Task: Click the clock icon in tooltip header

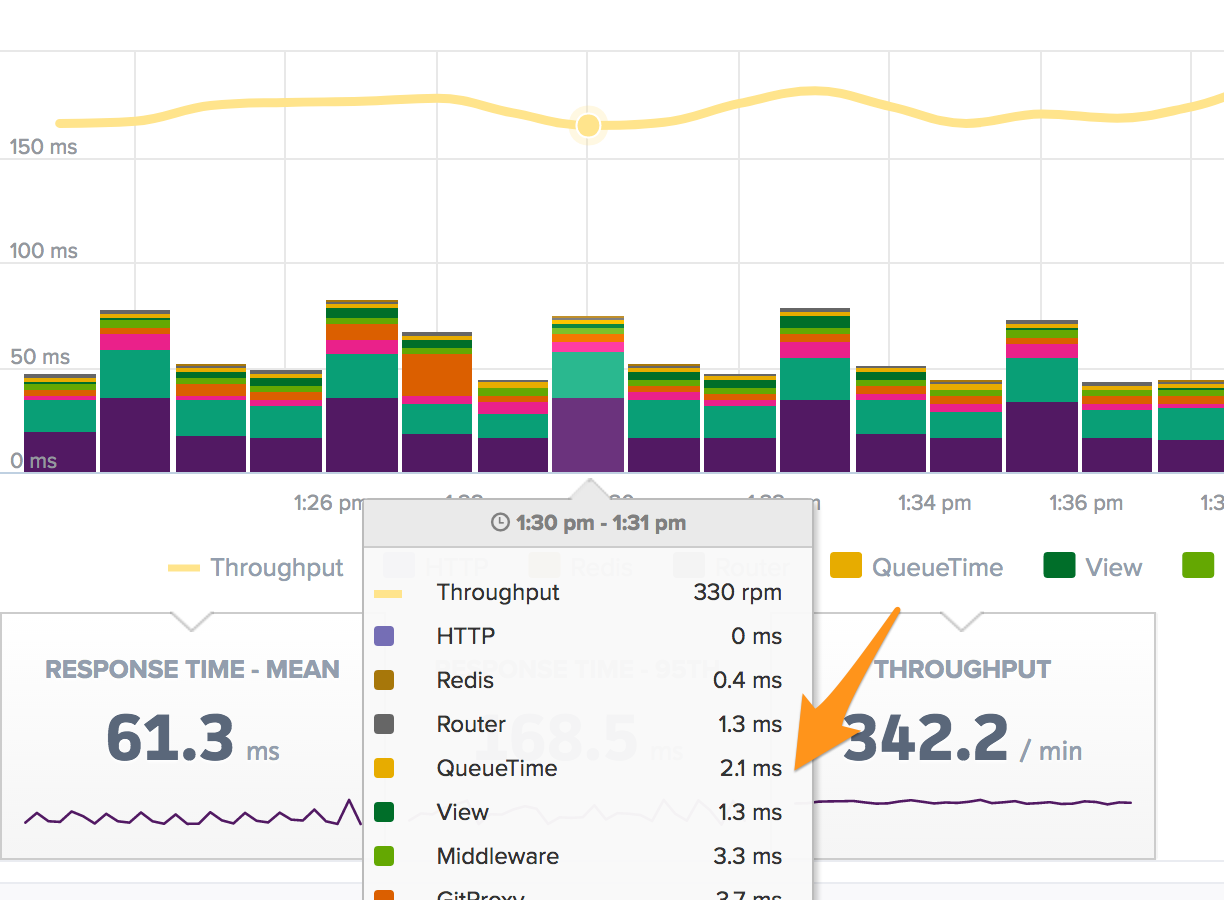Action: click(x=500, y=523)
